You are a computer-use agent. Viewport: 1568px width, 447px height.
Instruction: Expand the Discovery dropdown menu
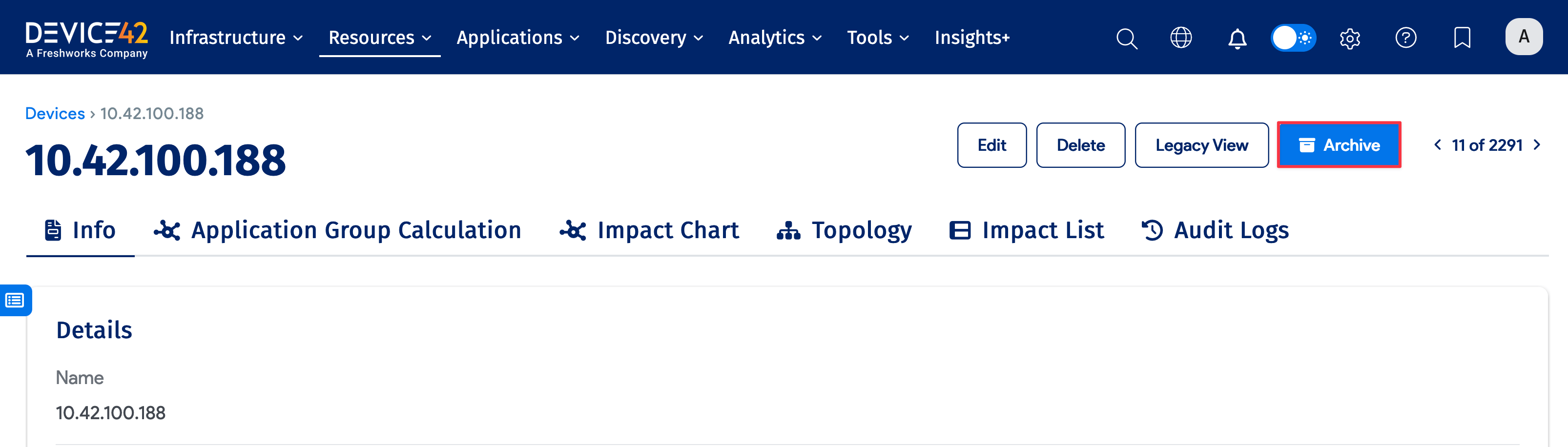click(x=654, y=38)
